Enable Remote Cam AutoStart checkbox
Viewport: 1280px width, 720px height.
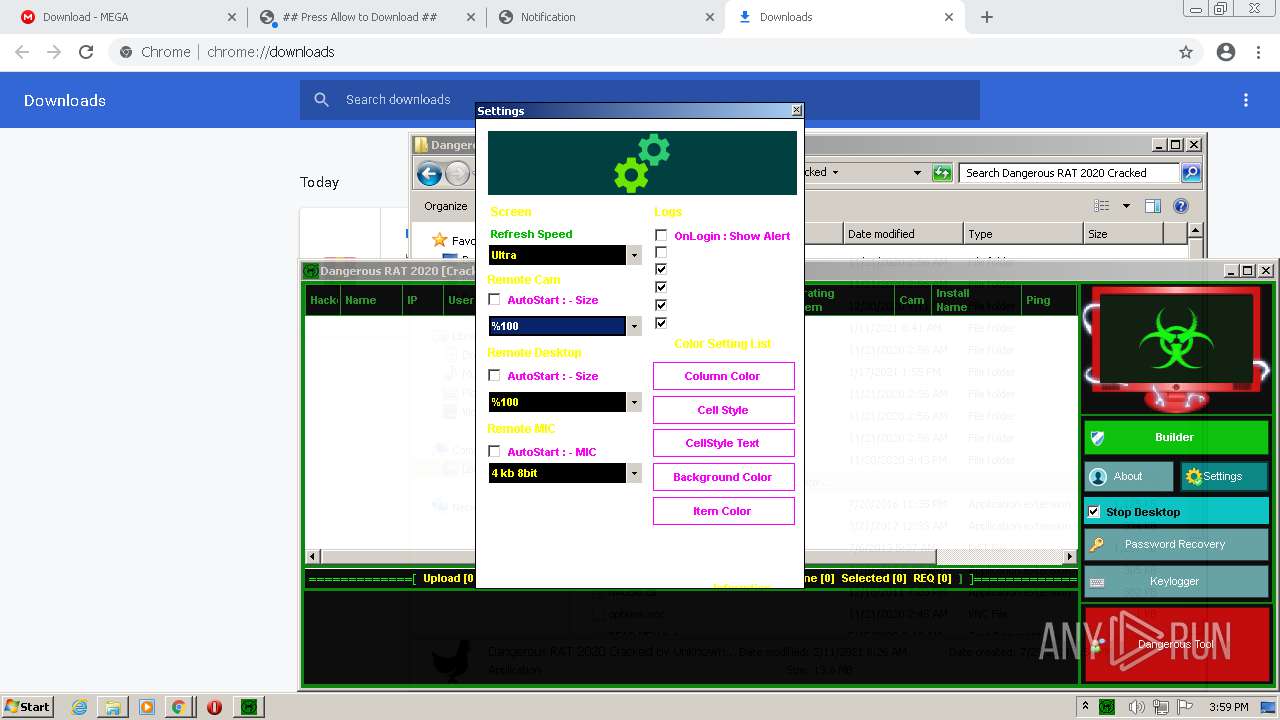click(x=494, y=299)
